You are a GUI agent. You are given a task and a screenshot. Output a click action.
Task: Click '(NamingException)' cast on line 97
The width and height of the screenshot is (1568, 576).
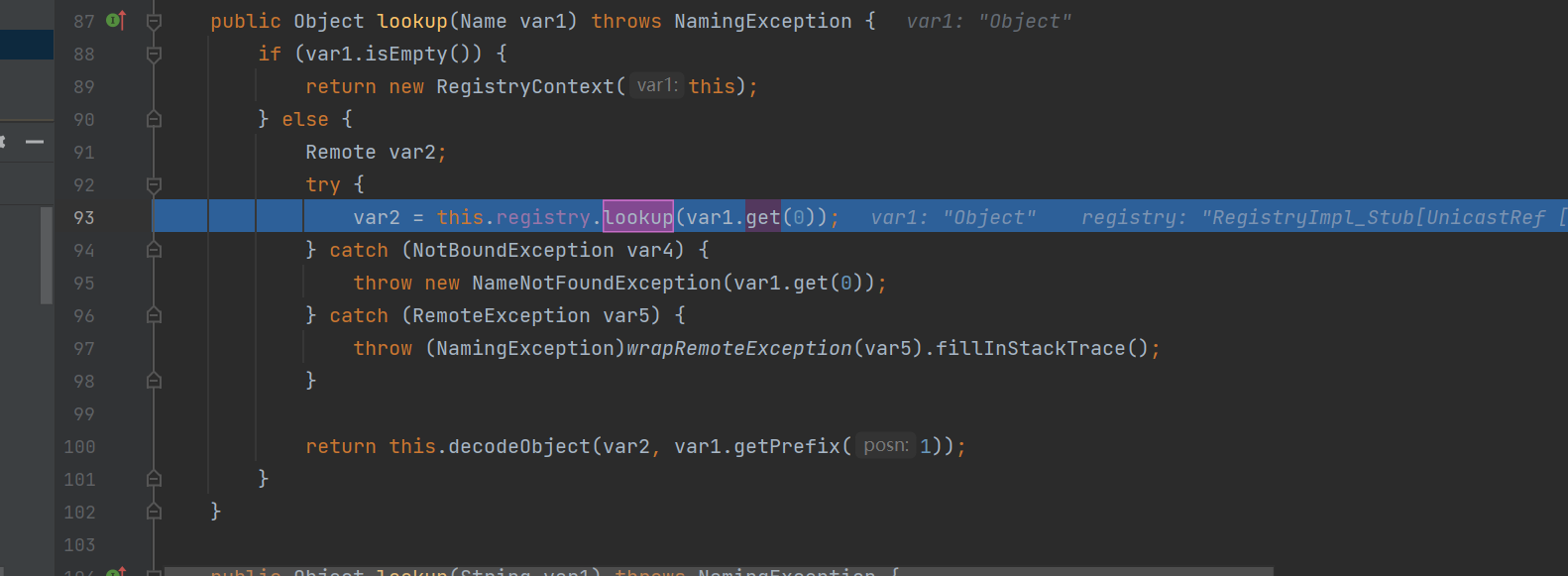525,348
